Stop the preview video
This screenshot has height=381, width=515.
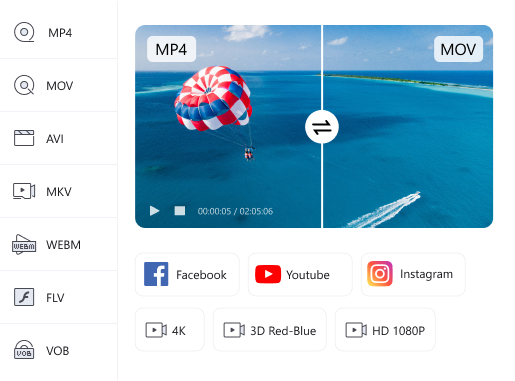click(x=180, y=211)
